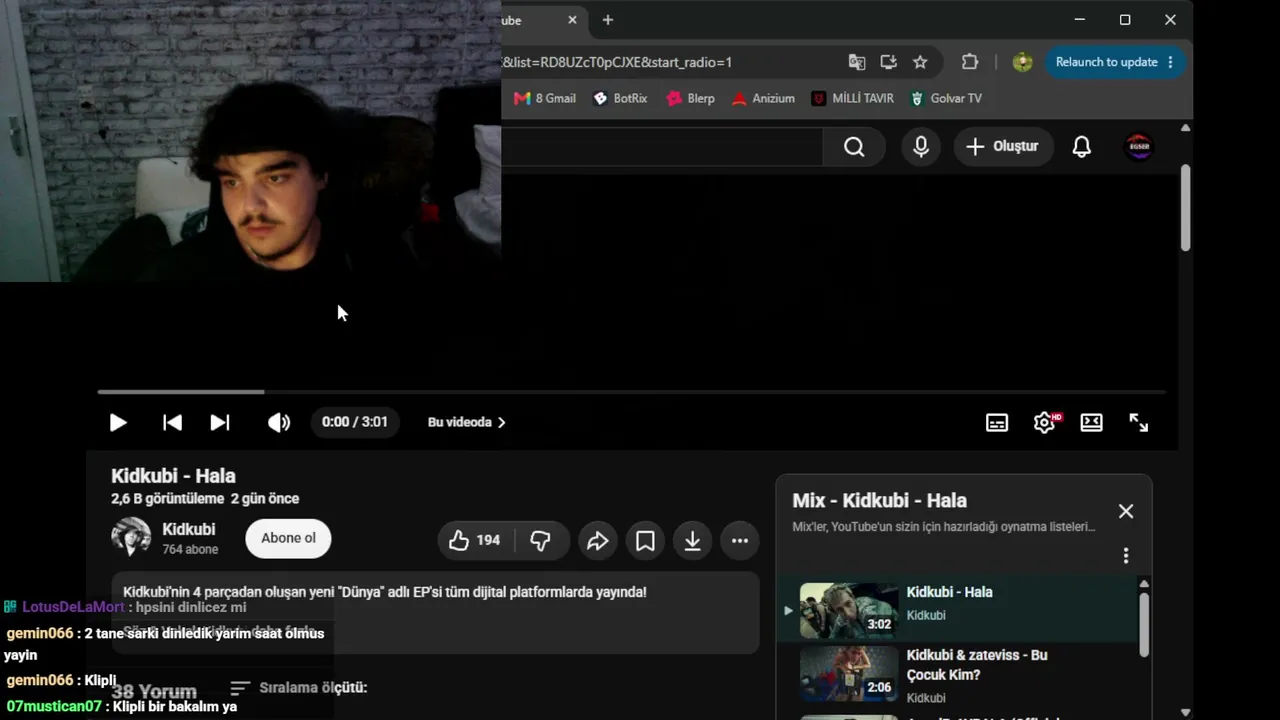Close the Mix - Kidkubi - Hala panel
The image size is (1280, 720).
pos(1126,511)
